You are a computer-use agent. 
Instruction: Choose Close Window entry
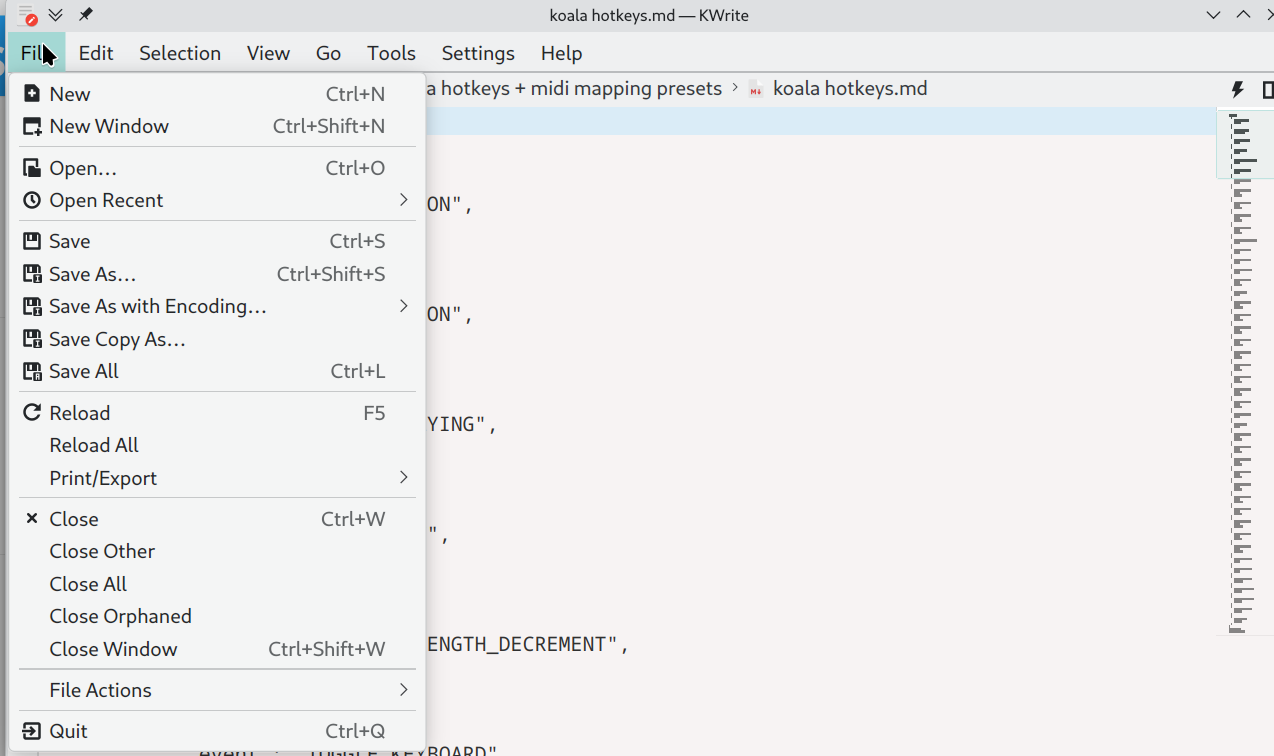[217, 649]
